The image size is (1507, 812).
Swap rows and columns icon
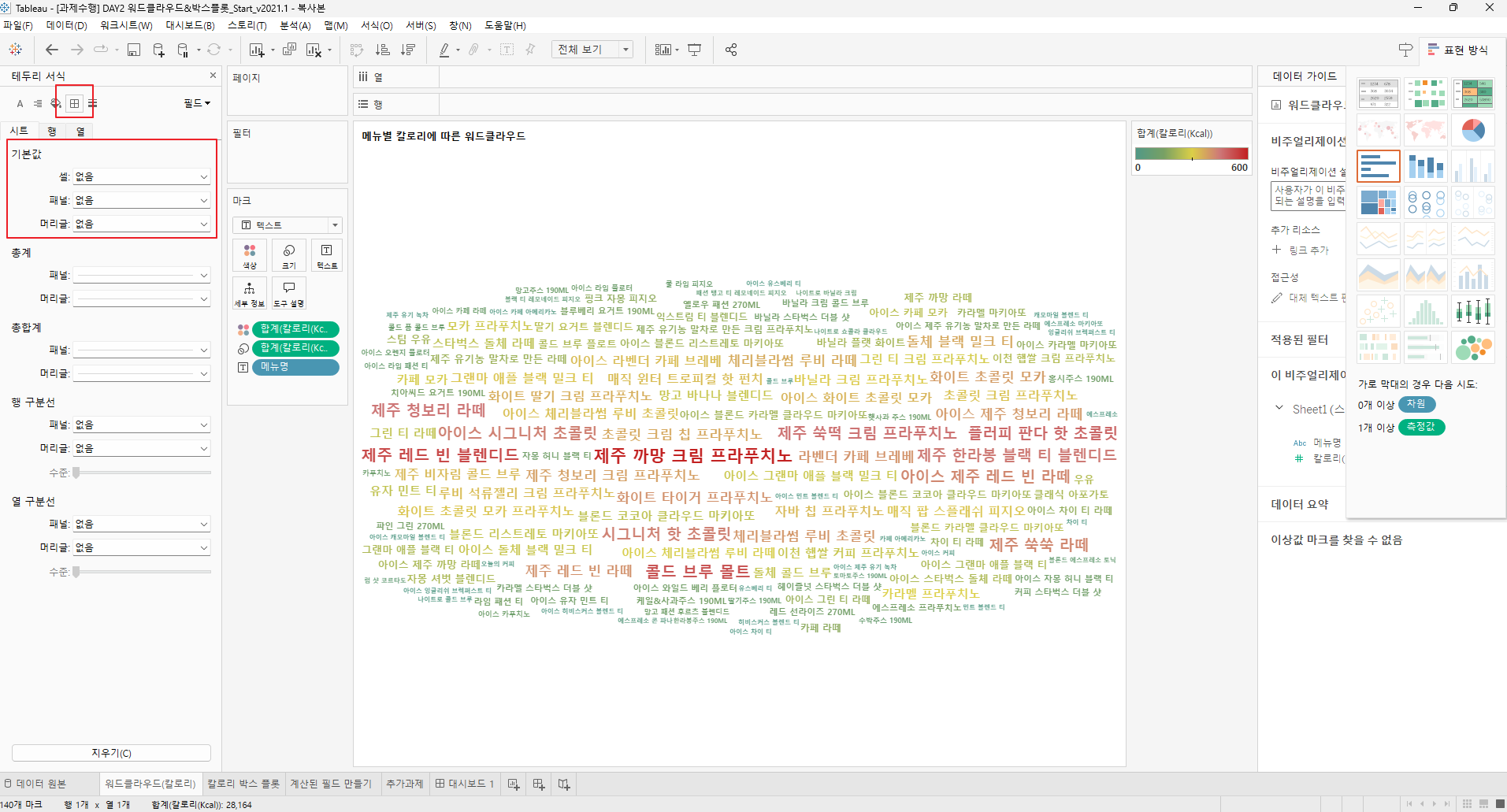pos(357,50)
